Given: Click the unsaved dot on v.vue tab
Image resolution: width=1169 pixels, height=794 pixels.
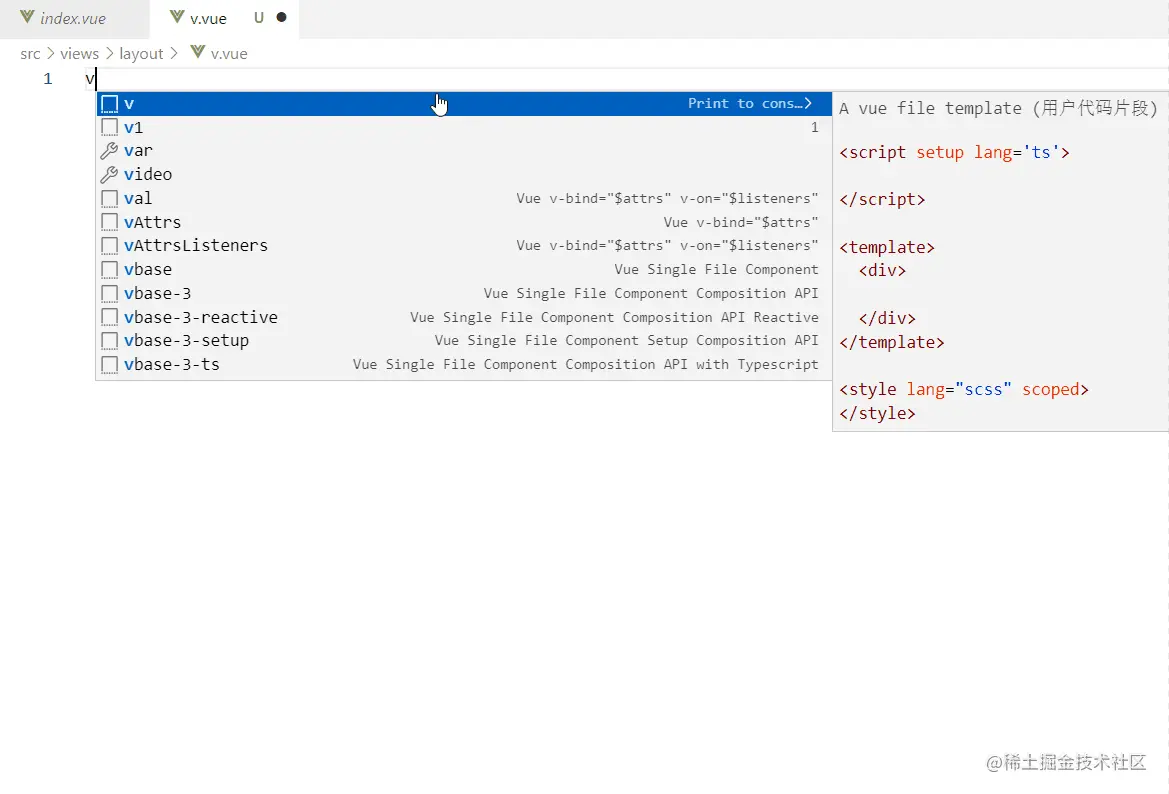Looking at the screenshot, I should click(281, 17).
